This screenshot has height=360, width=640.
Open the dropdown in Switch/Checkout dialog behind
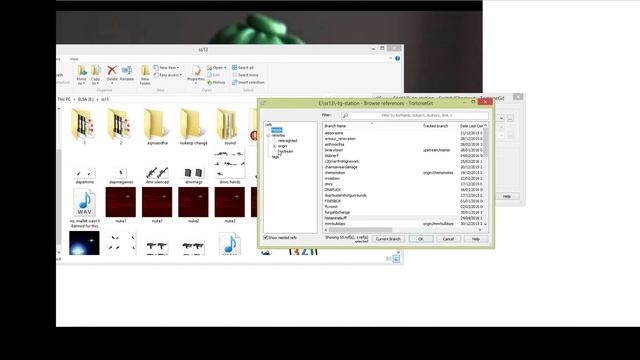pos(501,118)
